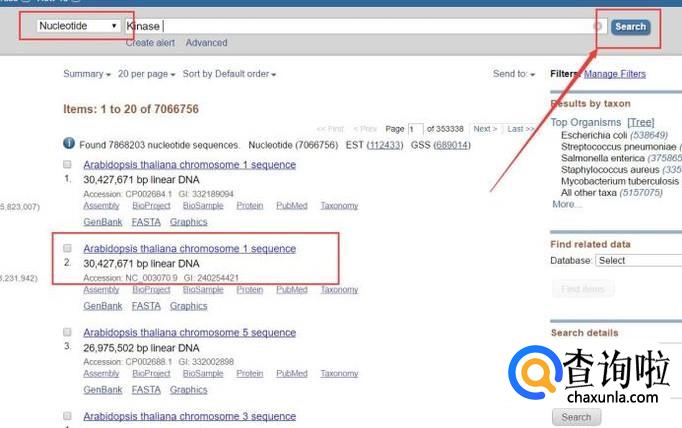Expand the Sort by Default order dropdown

[229, 74]
